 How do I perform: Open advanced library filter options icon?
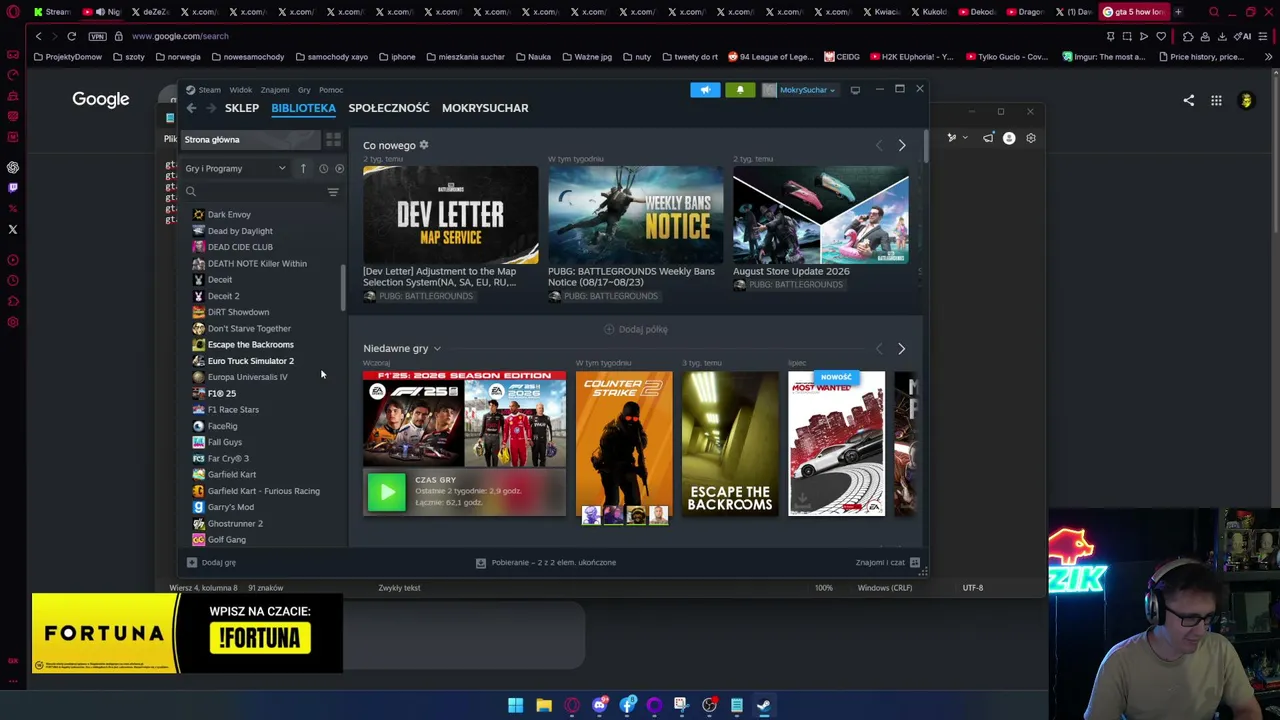click(333, 192)
